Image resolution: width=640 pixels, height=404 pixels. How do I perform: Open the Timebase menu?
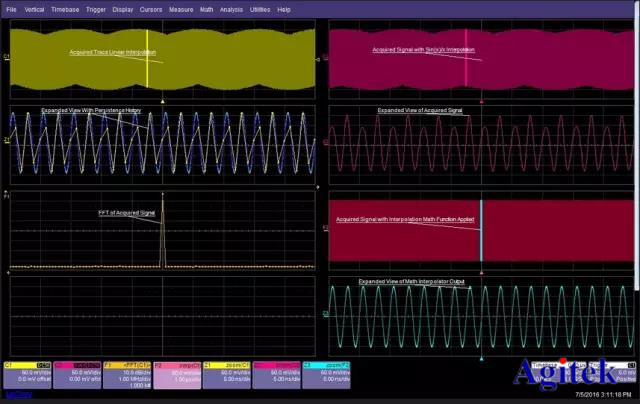point(63,9)
